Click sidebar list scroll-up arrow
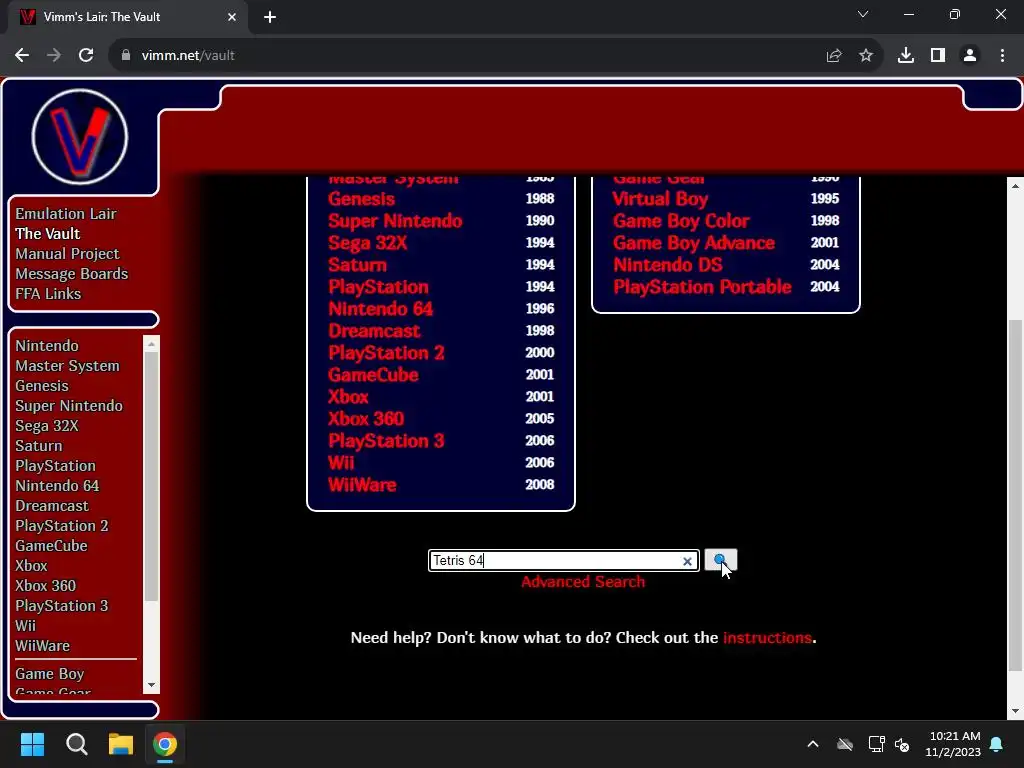1024x768 pixels. 152,344
